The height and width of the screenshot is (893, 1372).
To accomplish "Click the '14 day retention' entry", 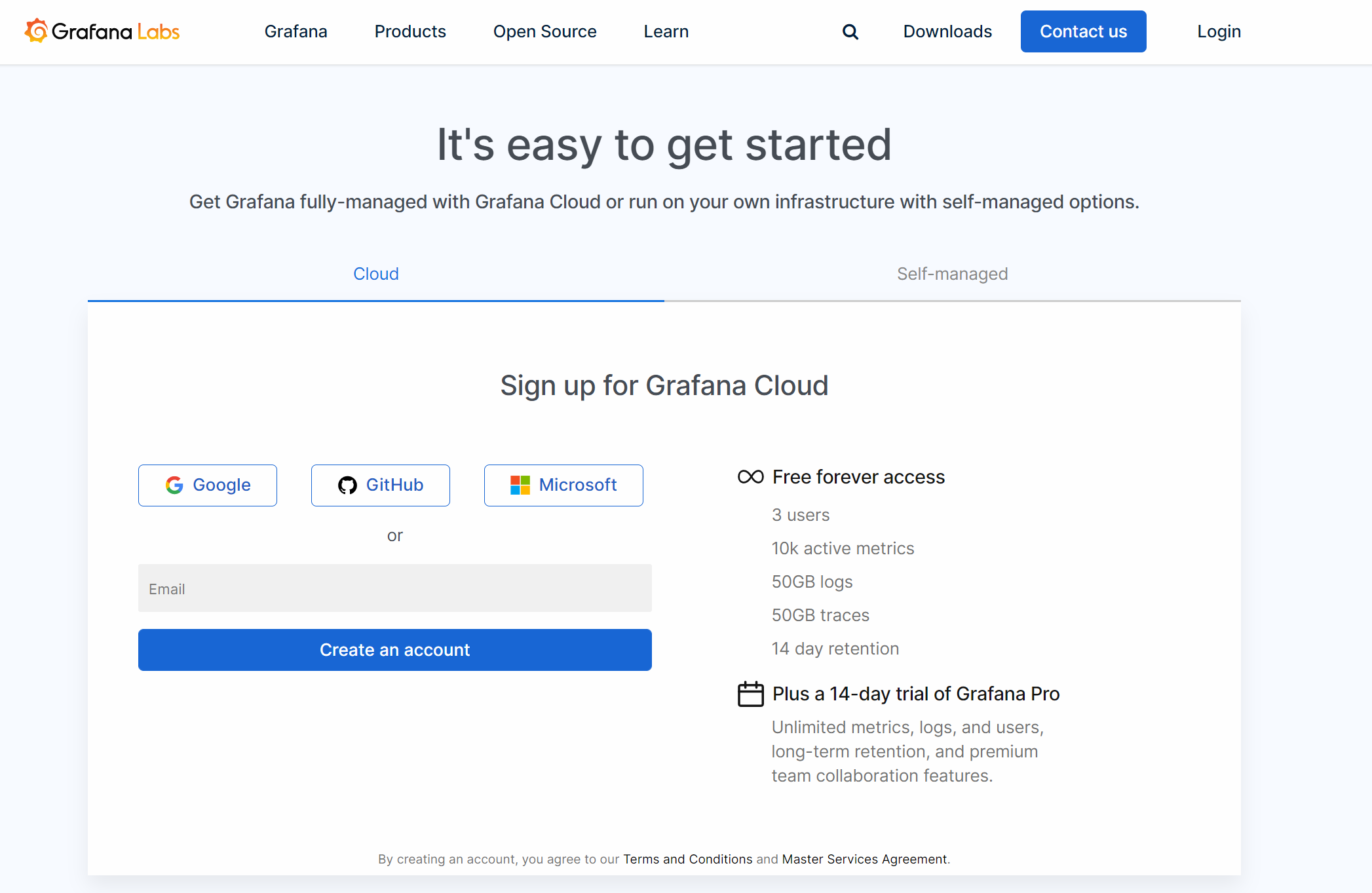I will pyautogui.click(x=835, y=649).
